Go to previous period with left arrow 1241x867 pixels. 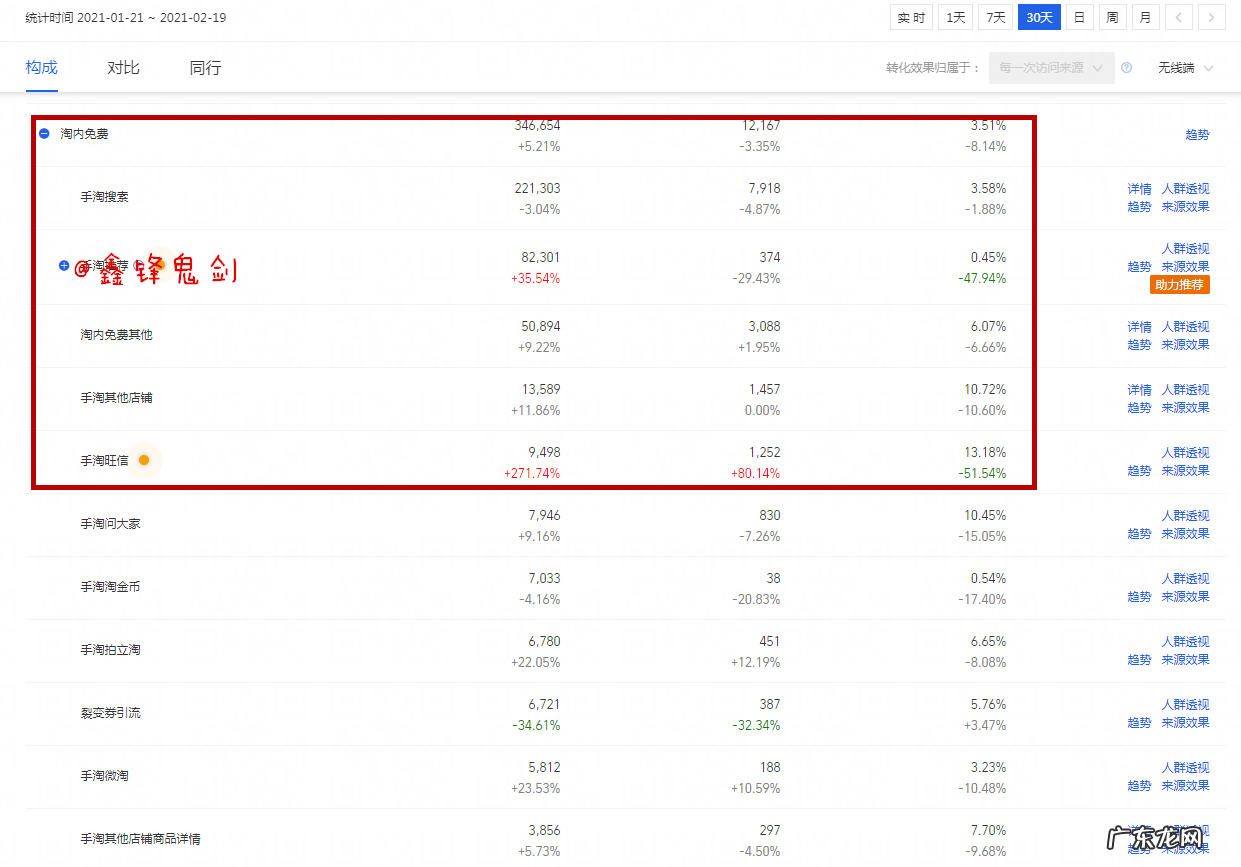(x=1179, y=17)
